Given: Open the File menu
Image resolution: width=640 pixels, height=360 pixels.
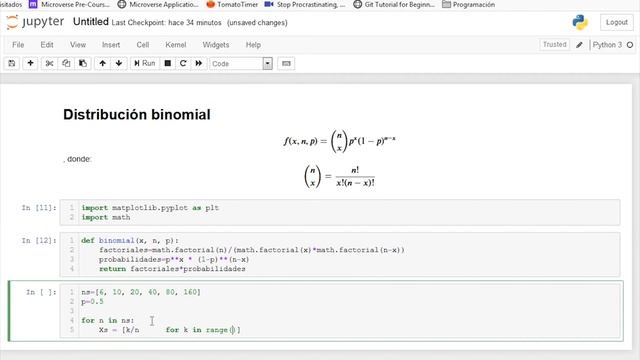Looking at the screenshot, I should 18,45.
